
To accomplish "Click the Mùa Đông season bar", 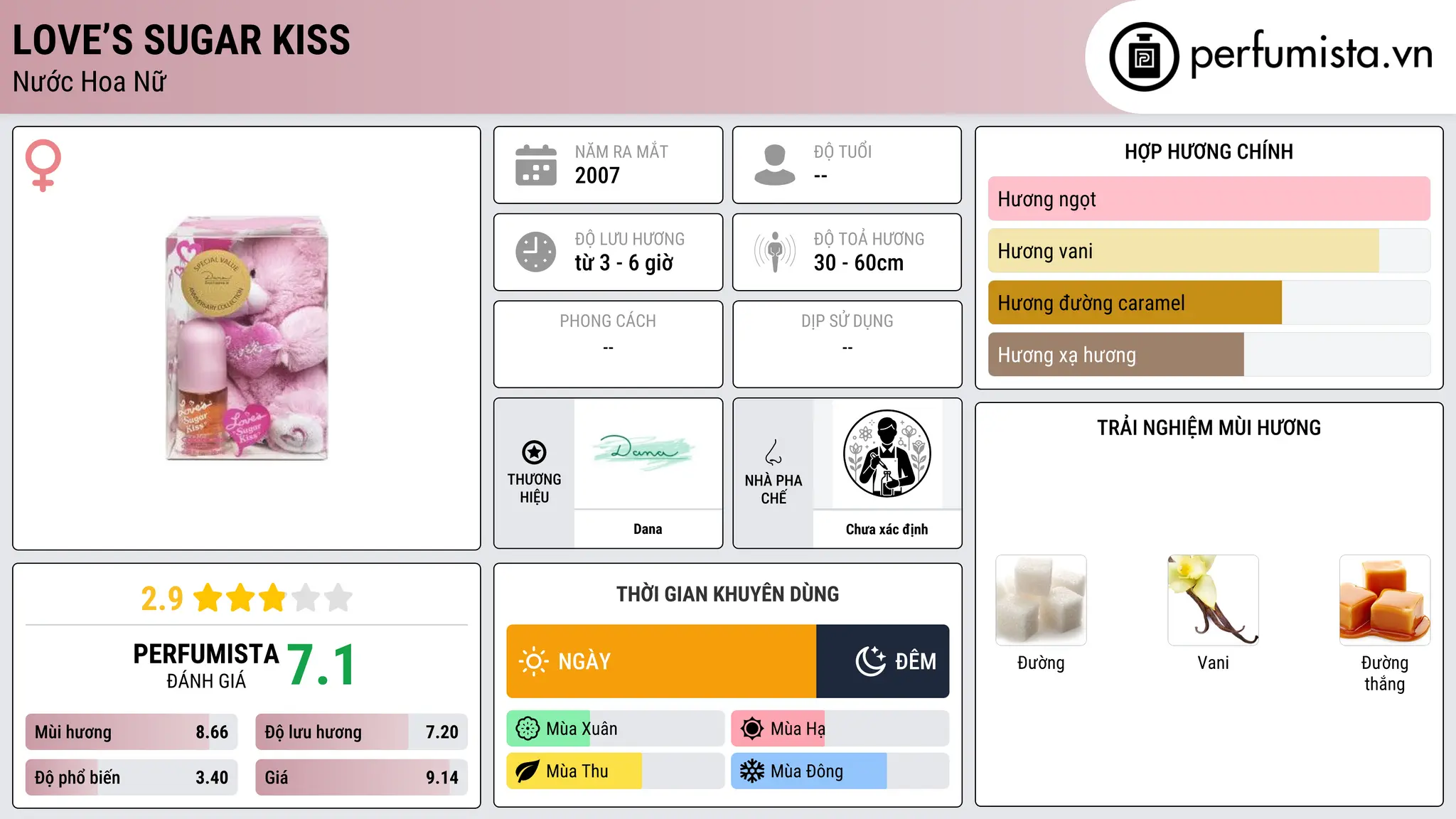I will (x=840, y=771).
